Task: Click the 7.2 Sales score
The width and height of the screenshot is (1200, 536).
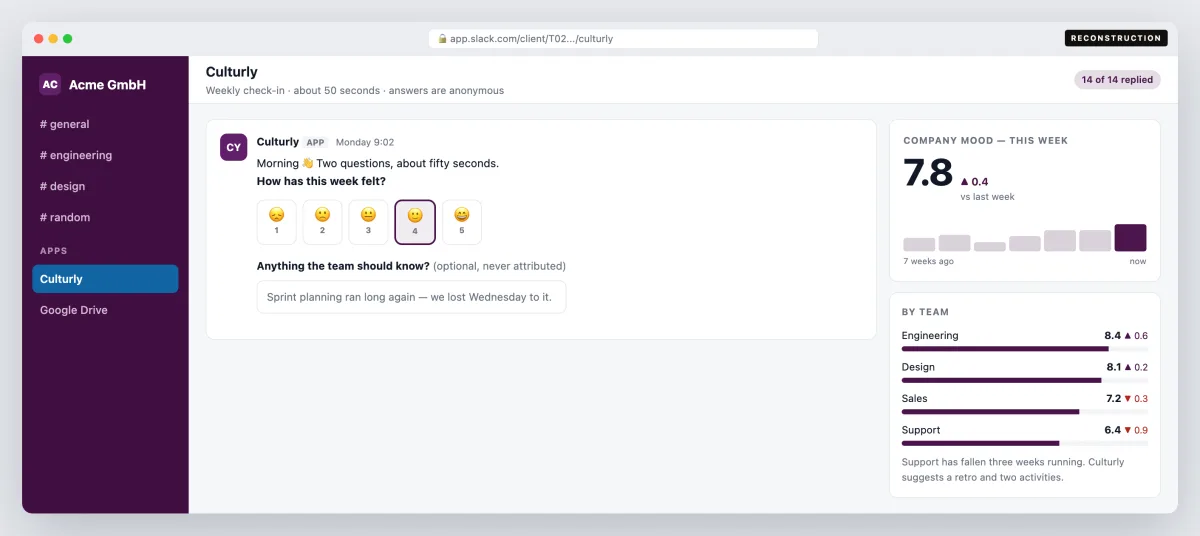Action: (x=1113, y=398)
